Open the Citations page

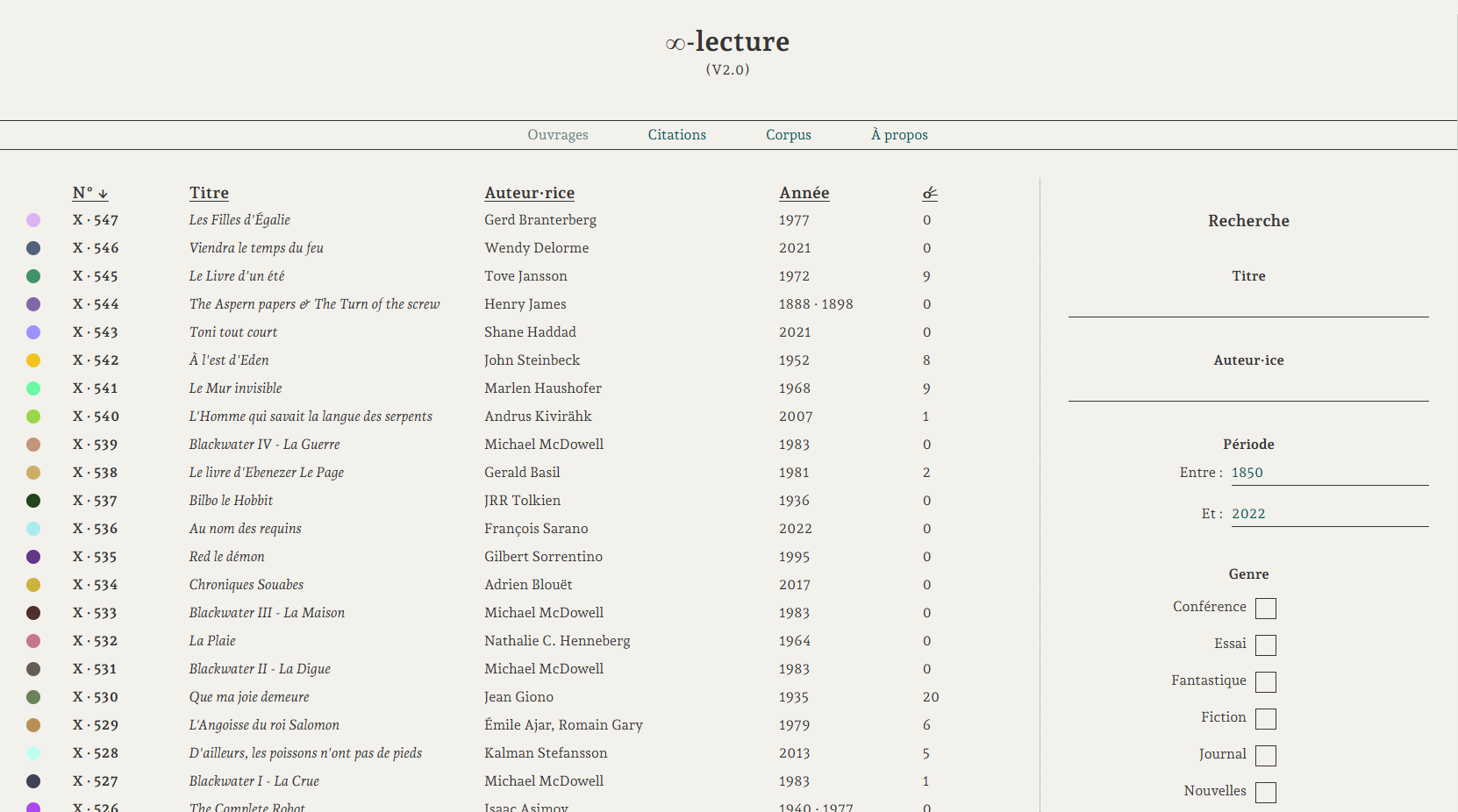676,134
